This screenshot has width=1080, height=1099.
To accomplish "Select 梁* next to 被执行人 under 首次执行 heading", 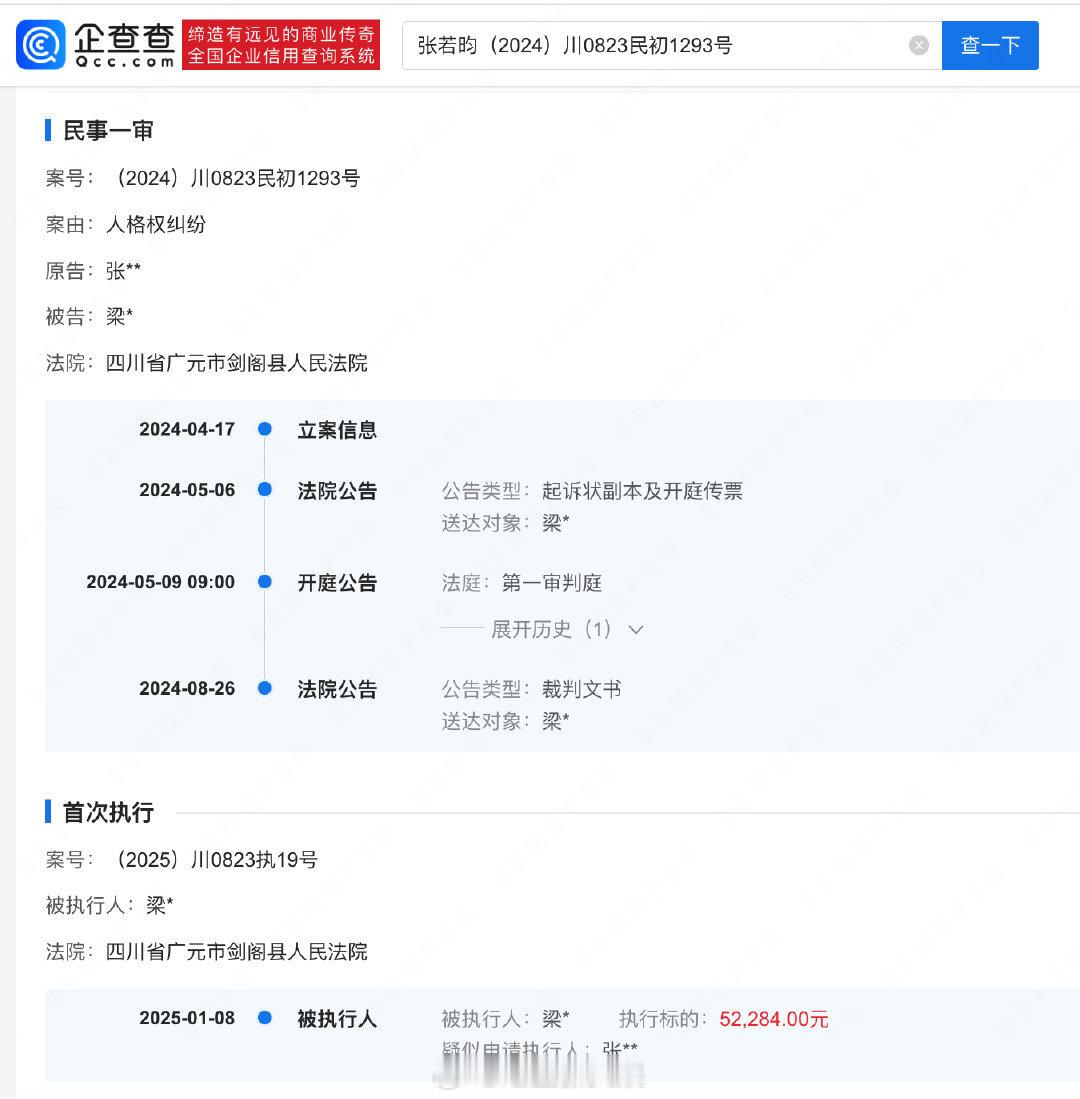I will 159,906.
